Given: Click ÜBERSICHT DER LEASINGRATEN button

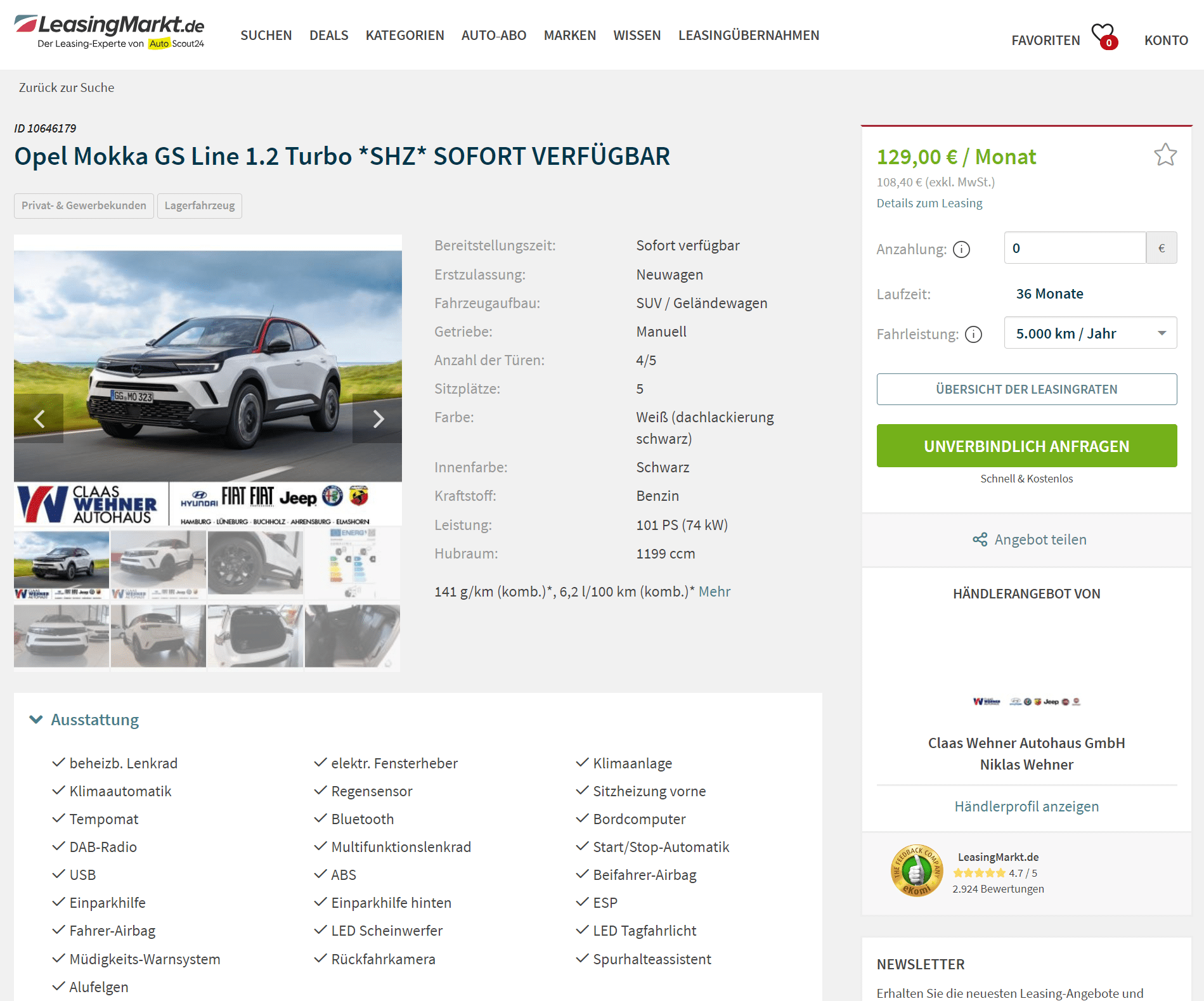Looking at the screenshot, I should coord(1026,389).
